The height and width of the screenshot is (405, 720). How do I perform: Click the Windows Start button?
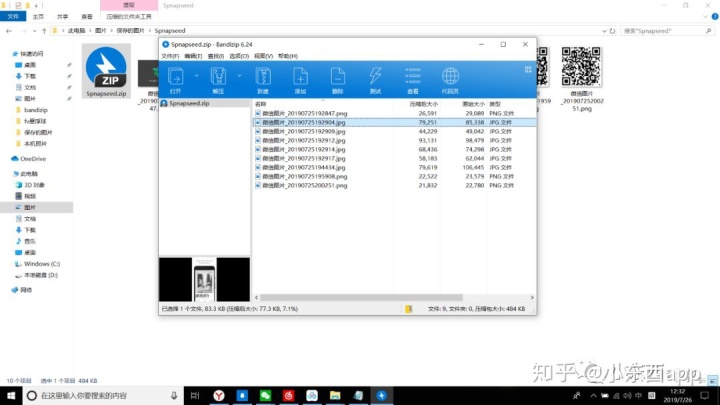click(11, 395)
